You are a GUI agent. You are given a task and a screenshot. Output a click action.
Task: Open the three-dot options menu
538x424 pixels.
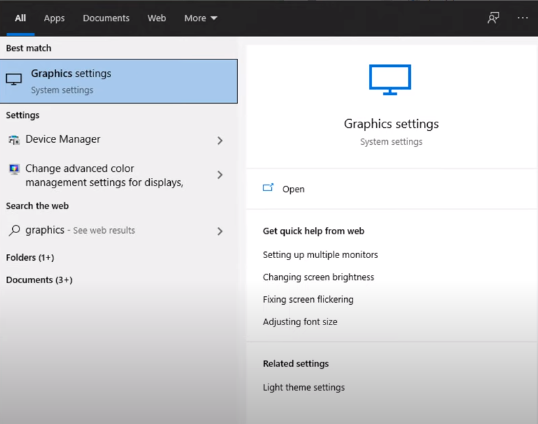coord(523,18)
